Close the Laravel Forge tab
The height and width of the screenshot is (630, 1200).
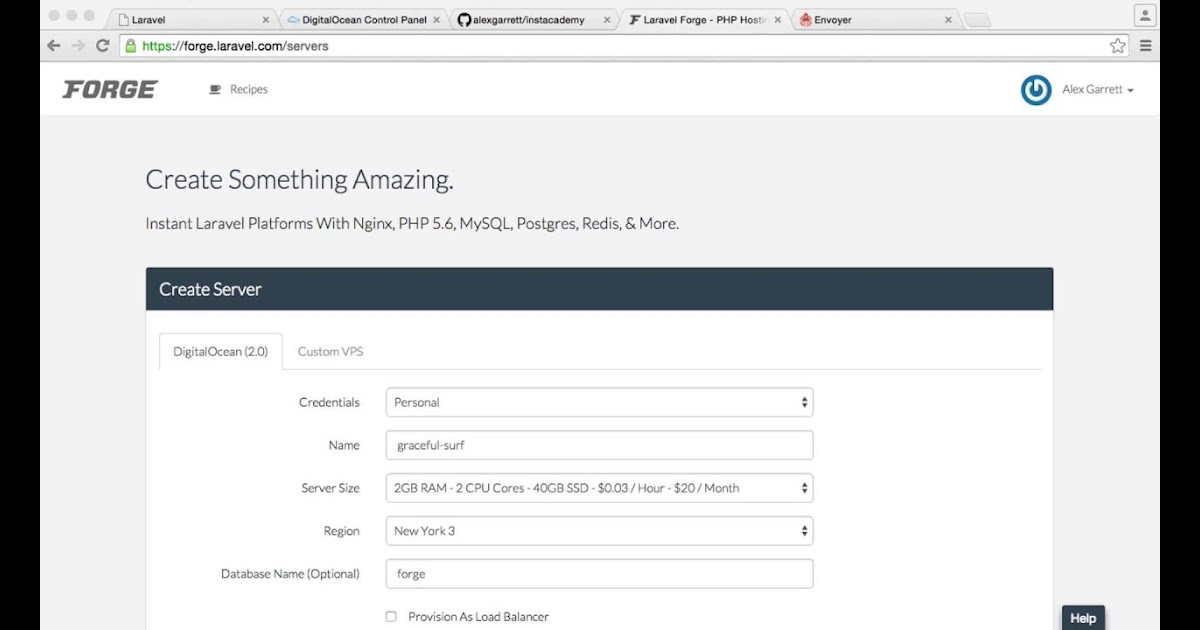point(778,19)
